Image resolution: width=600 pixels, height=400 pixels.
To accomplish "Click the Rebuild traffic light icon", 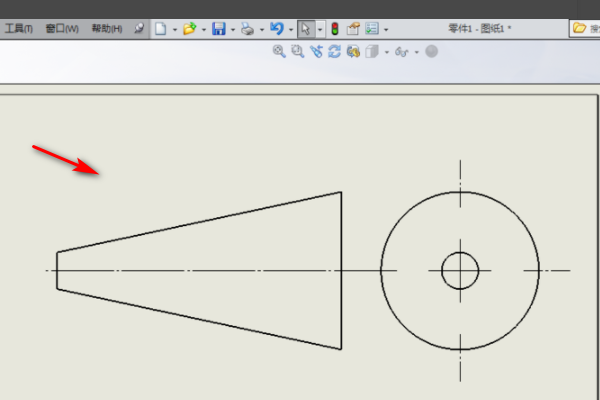I will [334, 29].
